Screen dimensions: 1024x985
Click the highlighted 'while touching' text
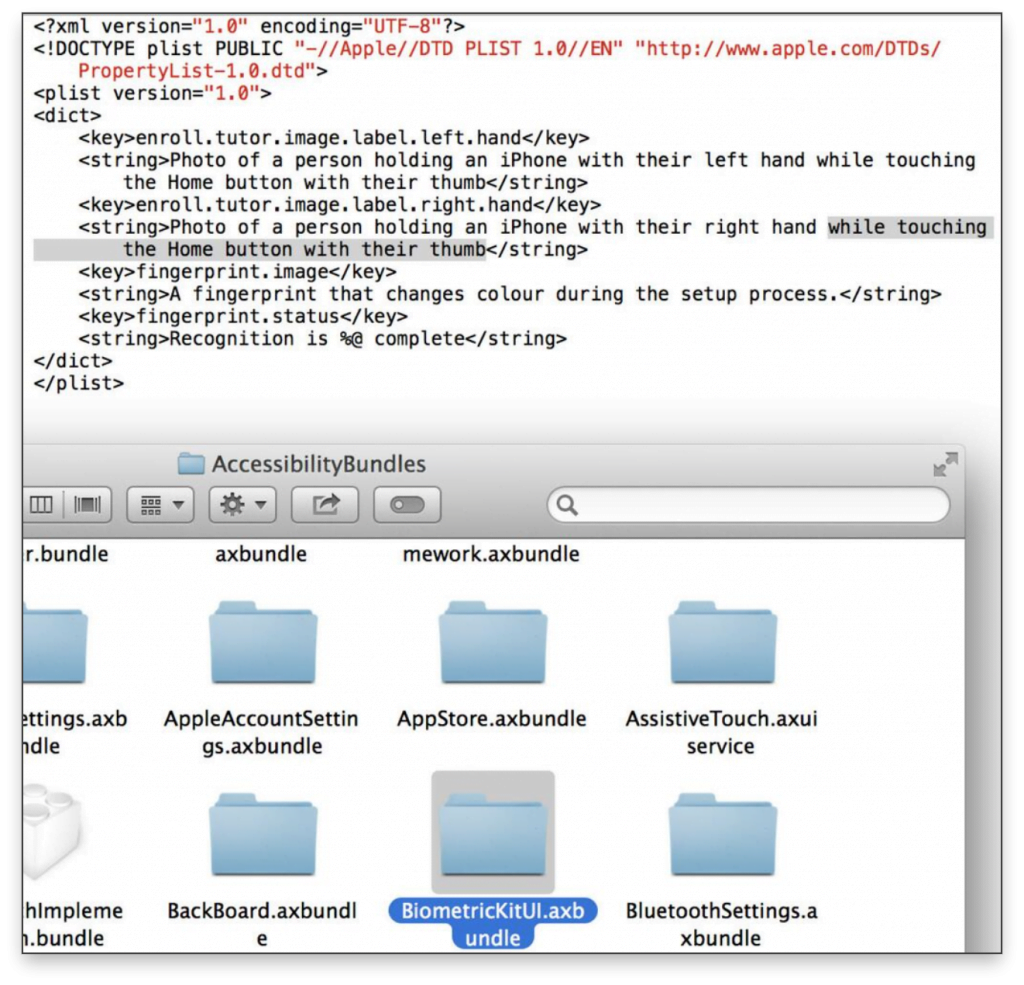point(907,227)
